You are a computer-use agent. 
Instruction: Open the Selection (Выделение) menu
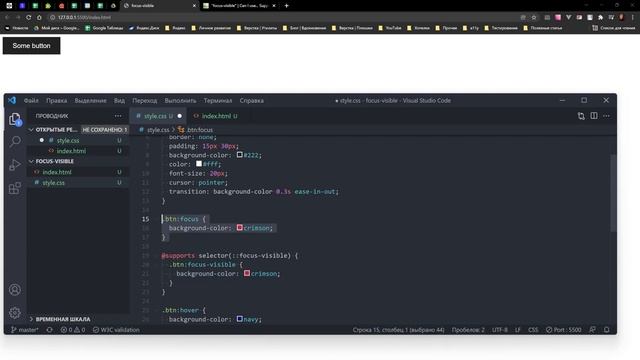tap(90, 100)
